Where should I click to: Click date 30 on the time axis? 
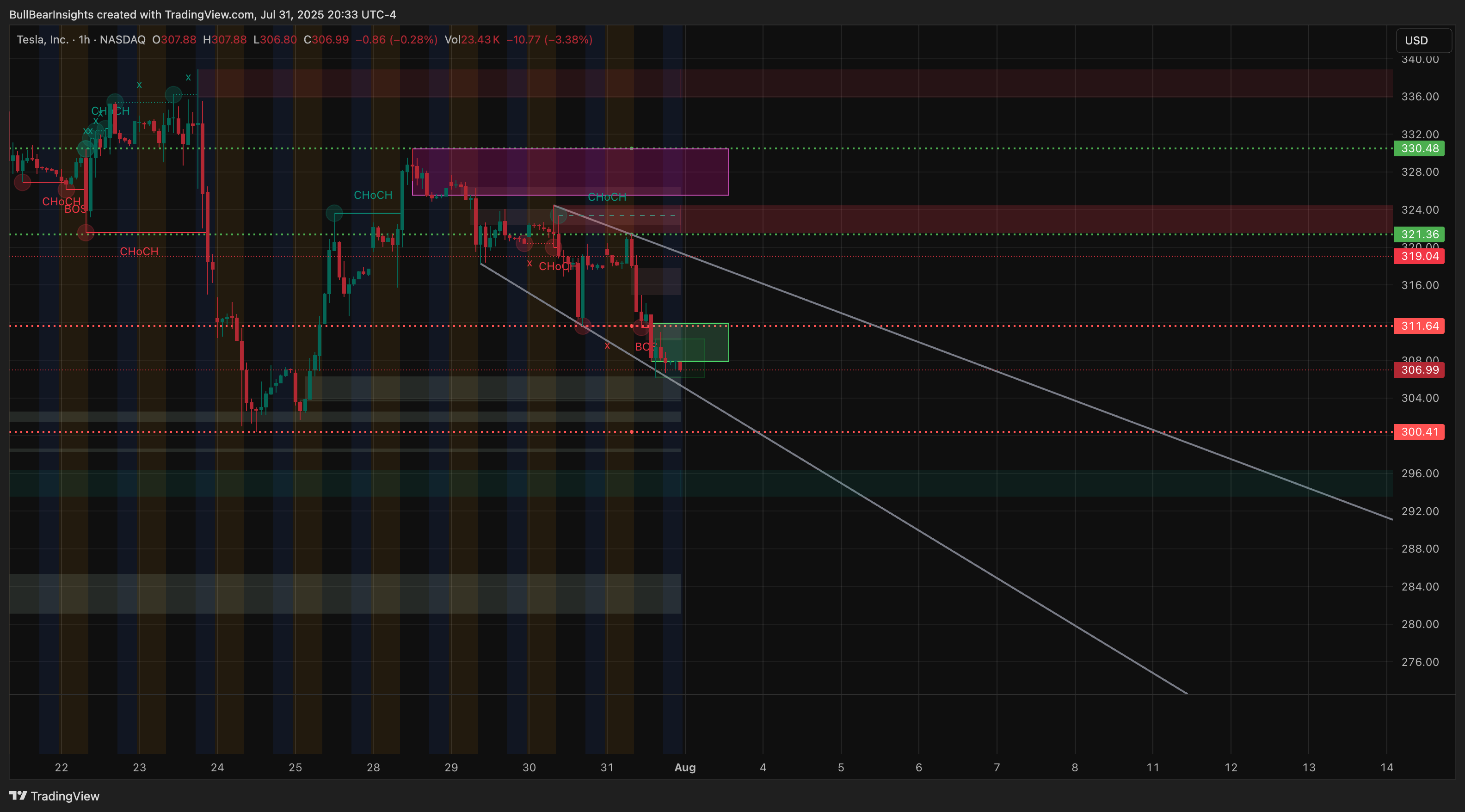[529, 768]
